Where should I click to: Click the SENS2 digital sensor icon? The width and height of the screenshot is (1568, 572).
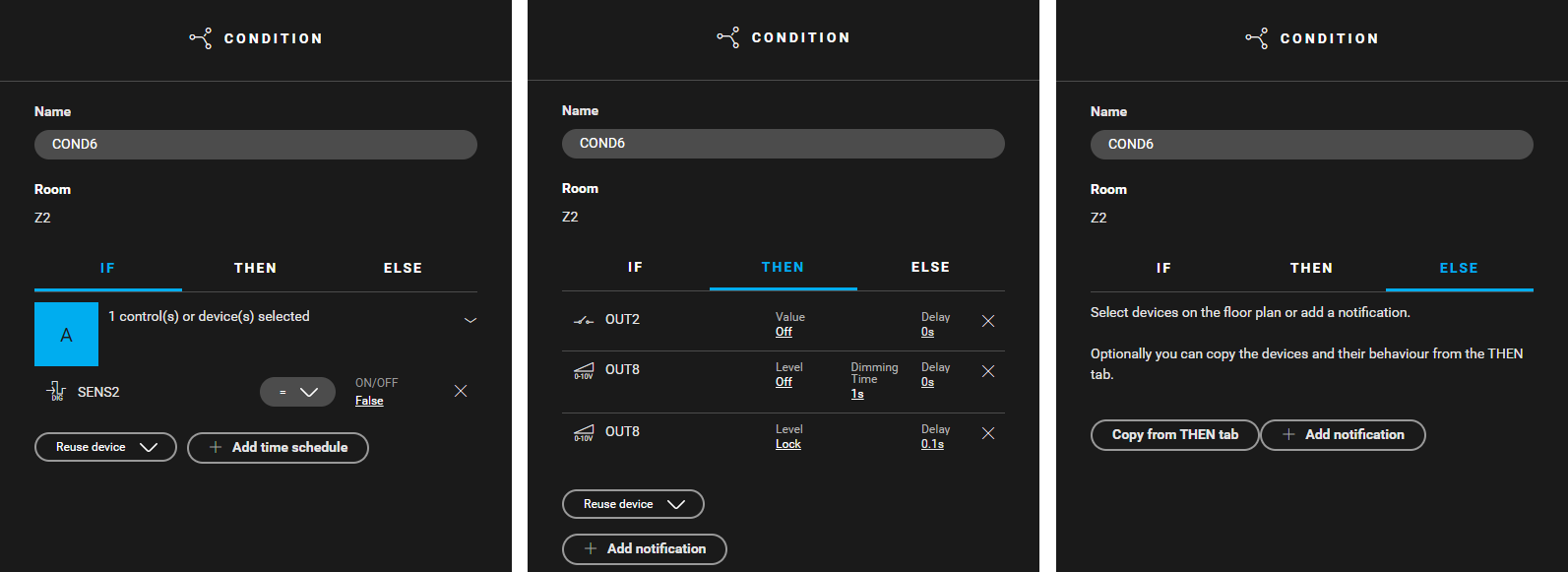56,391
